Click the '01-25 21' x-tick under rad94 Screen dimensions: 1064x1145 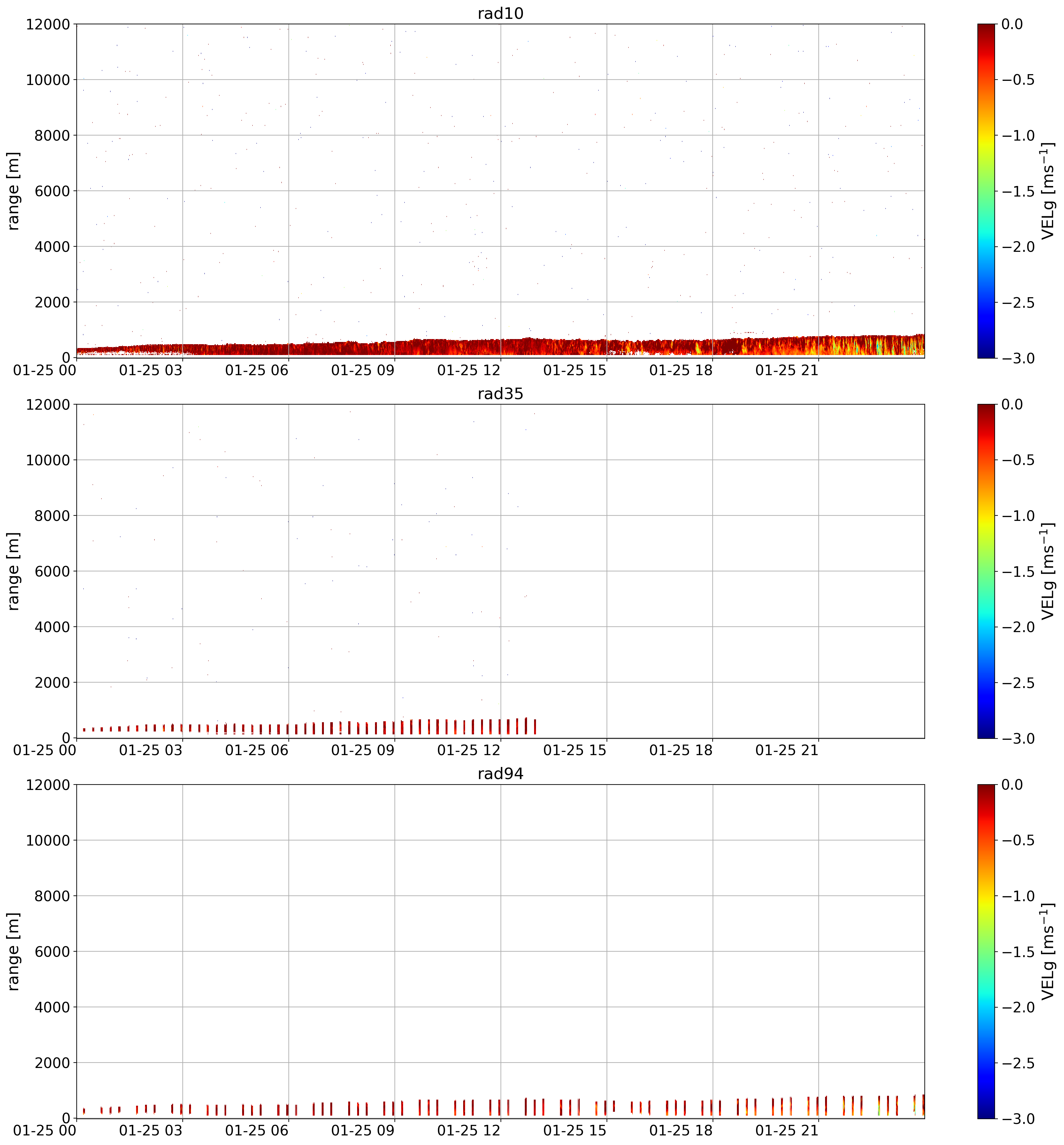click(787, 1131)
